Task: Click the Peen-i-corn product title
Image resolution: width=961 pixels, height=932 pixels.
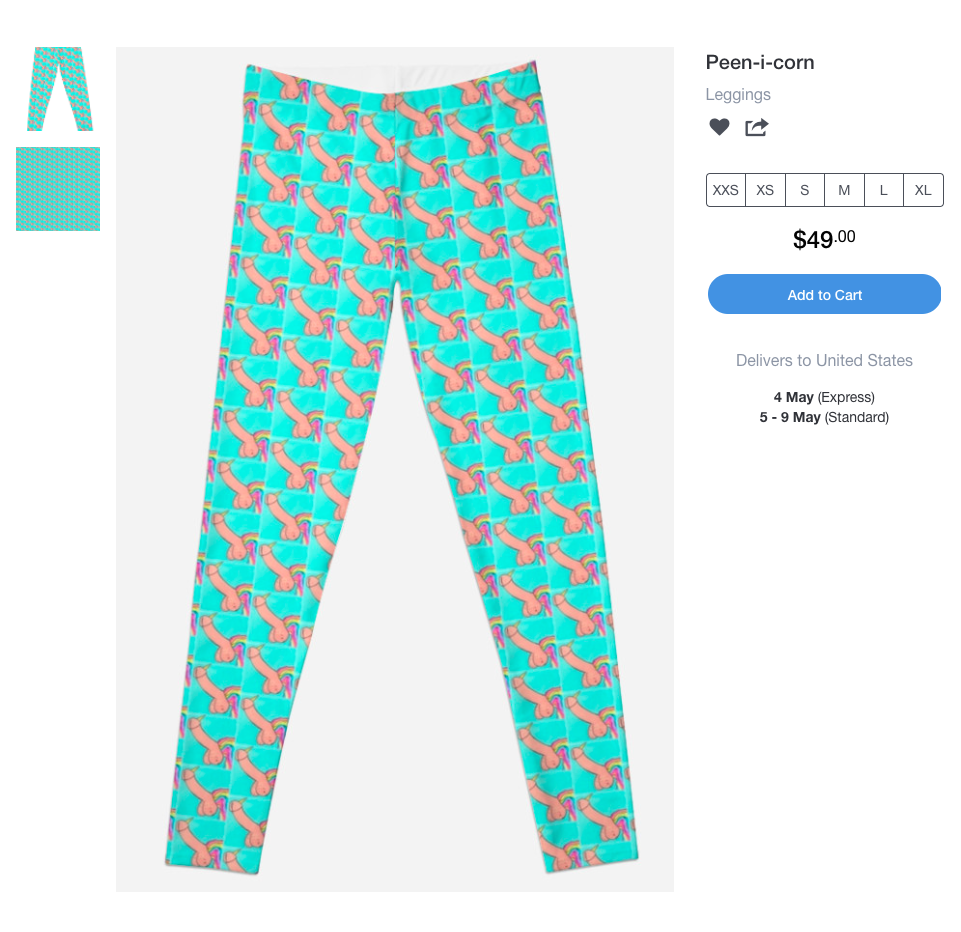Action: tap(760, 63)
